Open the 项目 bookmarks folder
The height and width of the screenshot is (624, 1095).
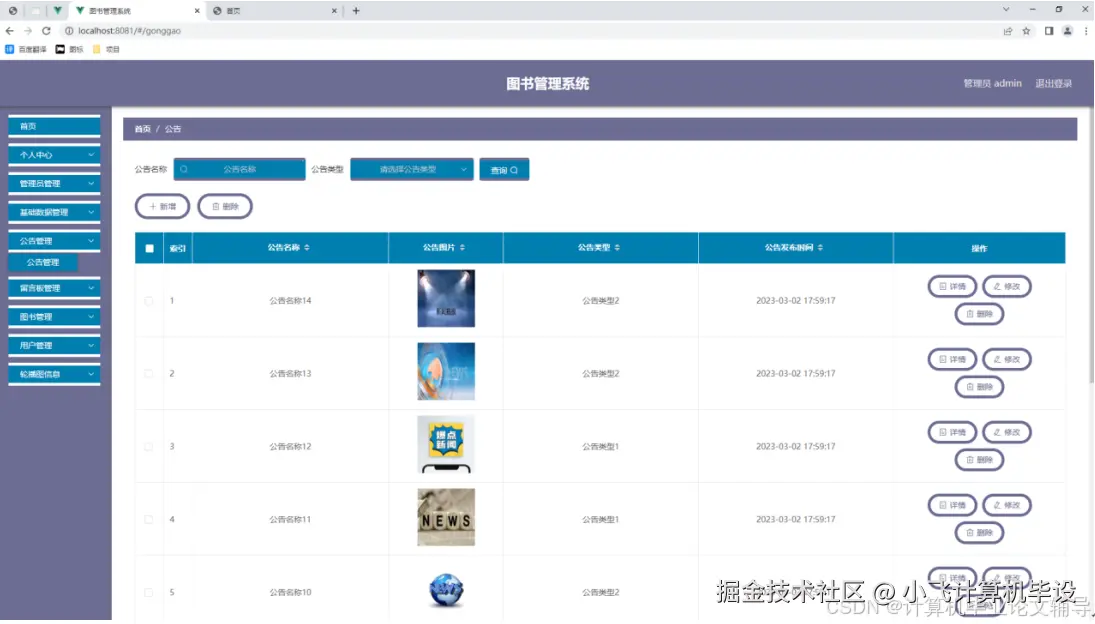coord(106,50)
